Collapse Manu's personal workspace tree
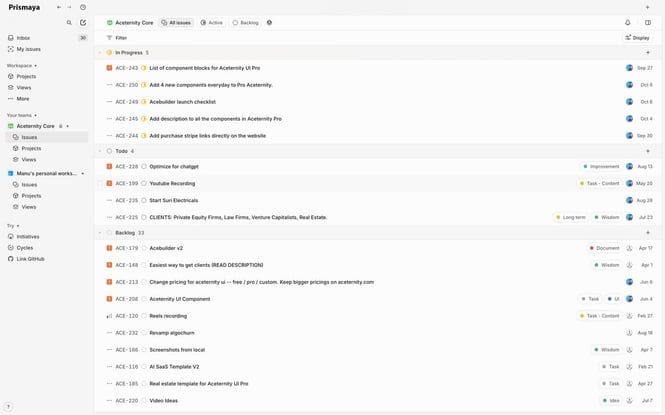 (83, 173)
